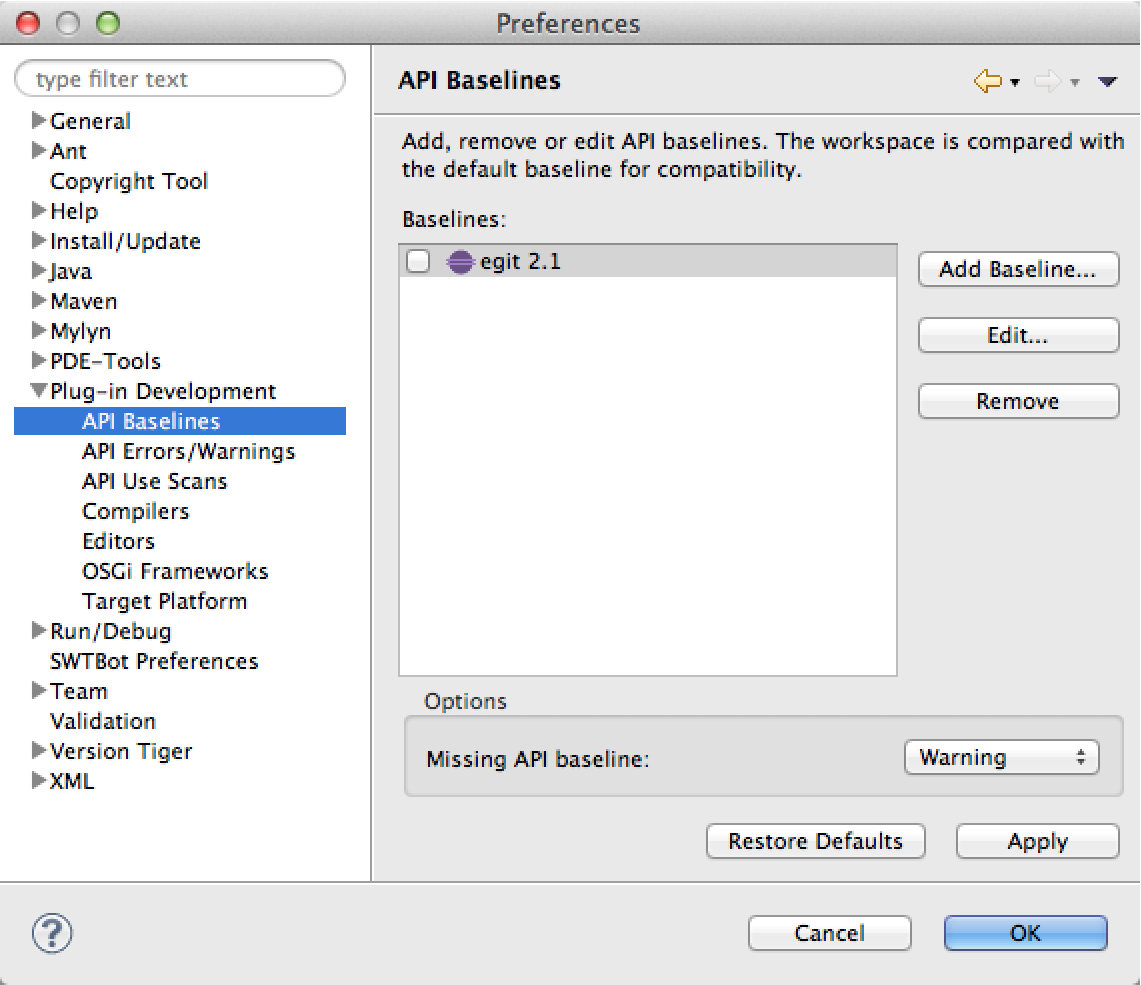Expand the General preferences category
The width and height of the screenshot is (1141, 985).
[39, 121]
